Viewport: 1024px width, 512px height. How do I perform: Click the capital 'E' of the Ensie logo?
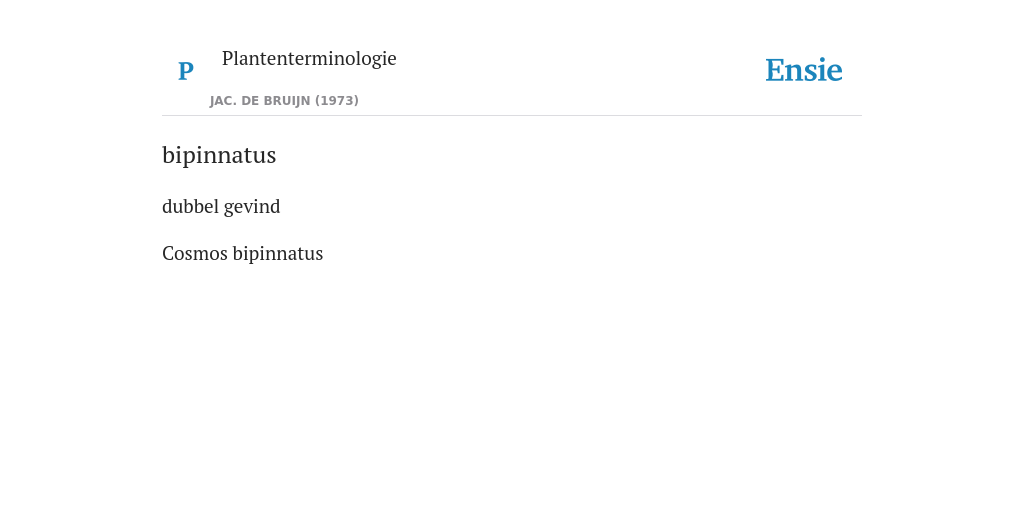tap(775, 71)
